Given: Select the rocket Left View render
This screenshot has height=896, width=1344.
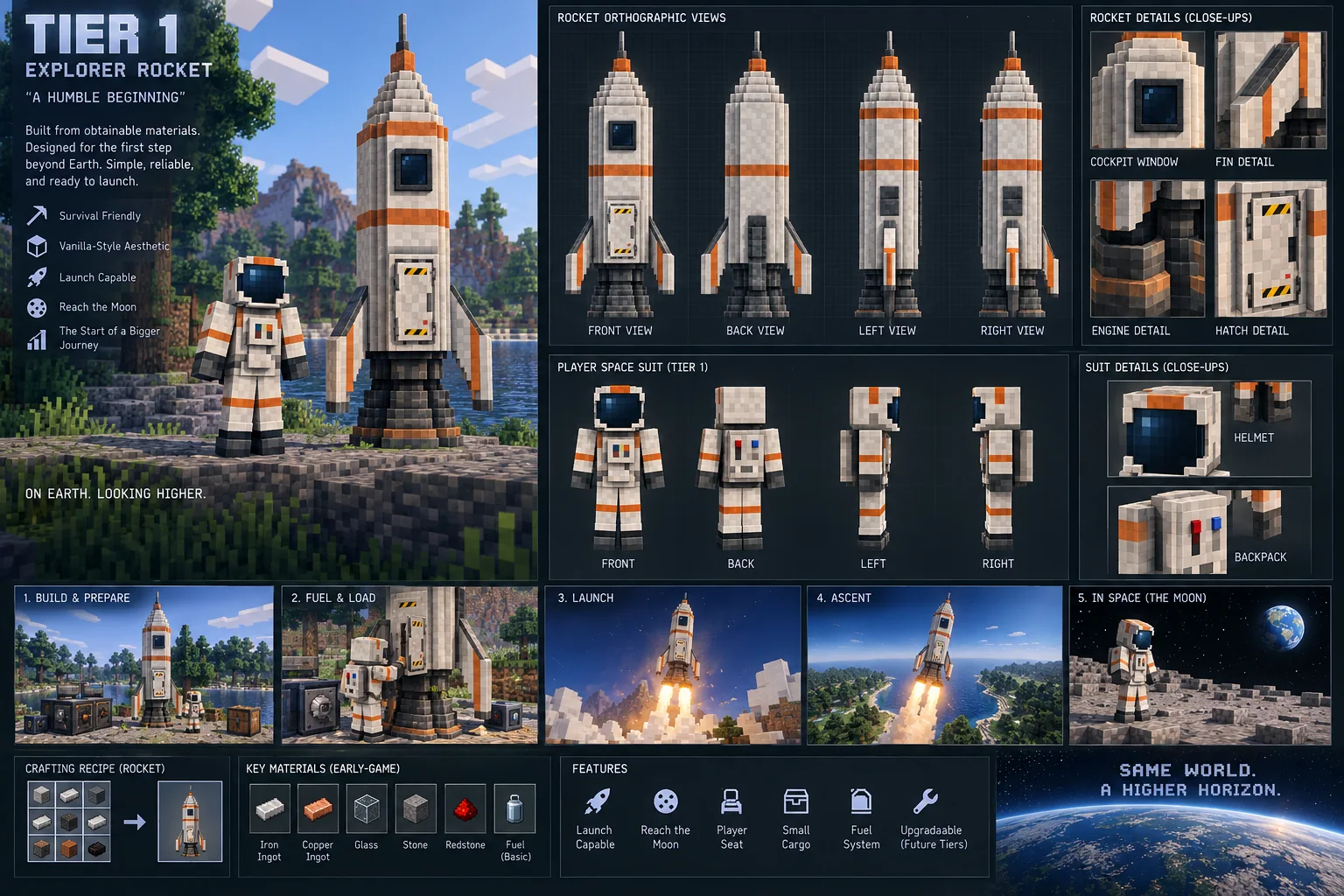Looking at the screenshot, I should tap(889, 175).
